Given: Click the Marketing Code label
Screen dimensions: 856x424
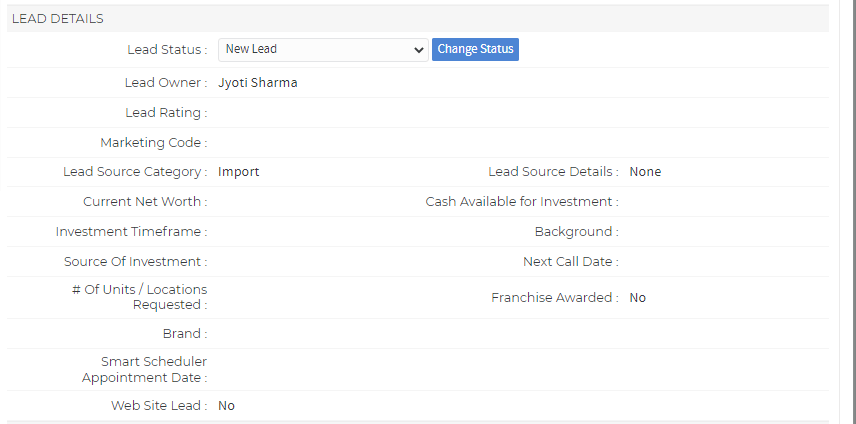Looking at the screenshot, I should (x=153, y=143).
